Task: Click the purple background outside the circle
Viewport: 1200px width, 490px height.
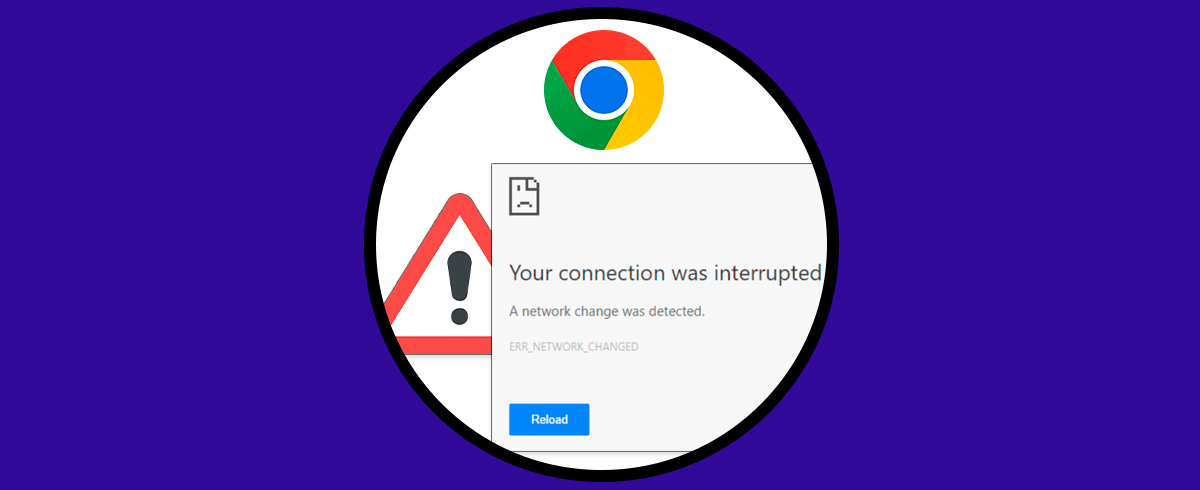Action: click(x=150, y=245)
